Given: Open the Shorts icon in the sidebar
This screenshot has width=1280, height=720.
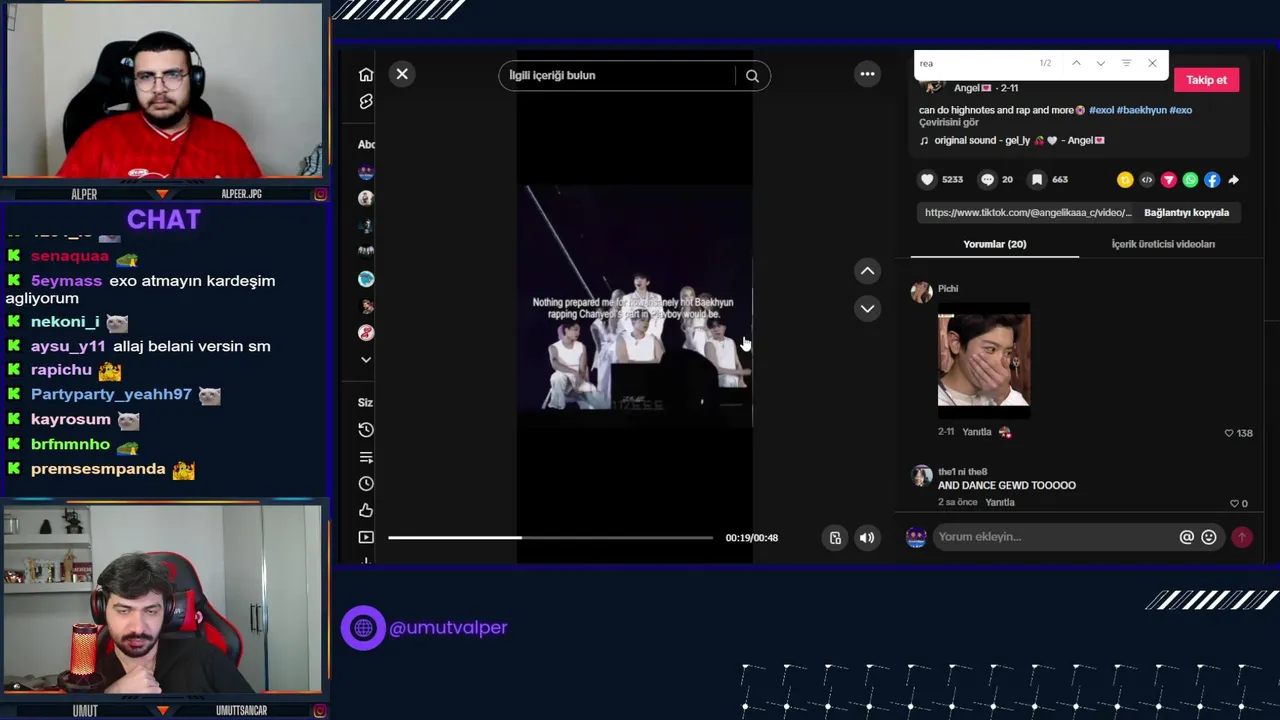Looking at the screenshot, I should tap(366, 101).
